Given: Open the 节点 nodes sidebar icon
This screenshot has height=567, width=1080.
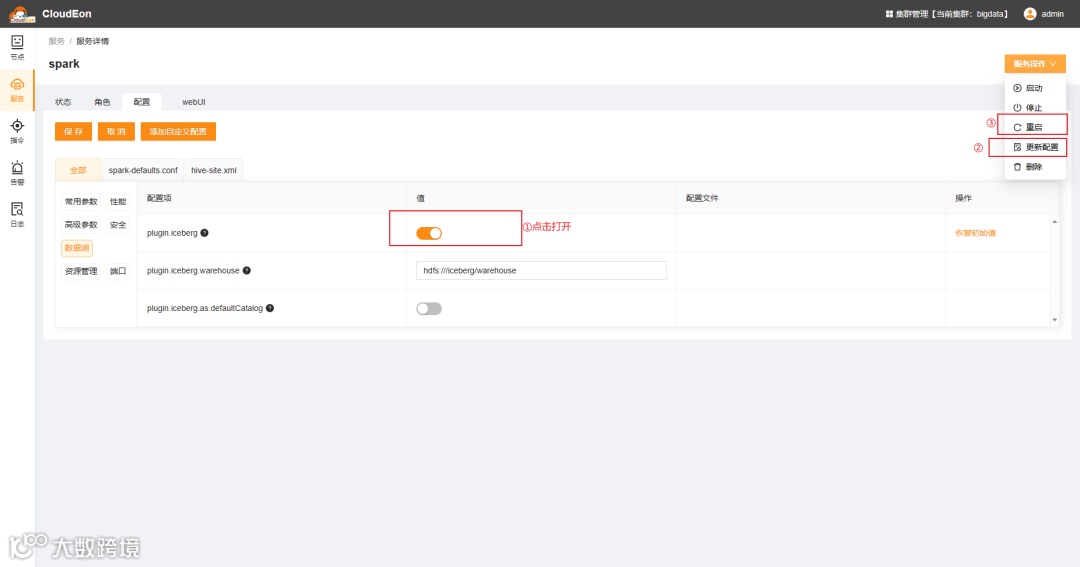Looking at the screenshot, I should 17,48.
